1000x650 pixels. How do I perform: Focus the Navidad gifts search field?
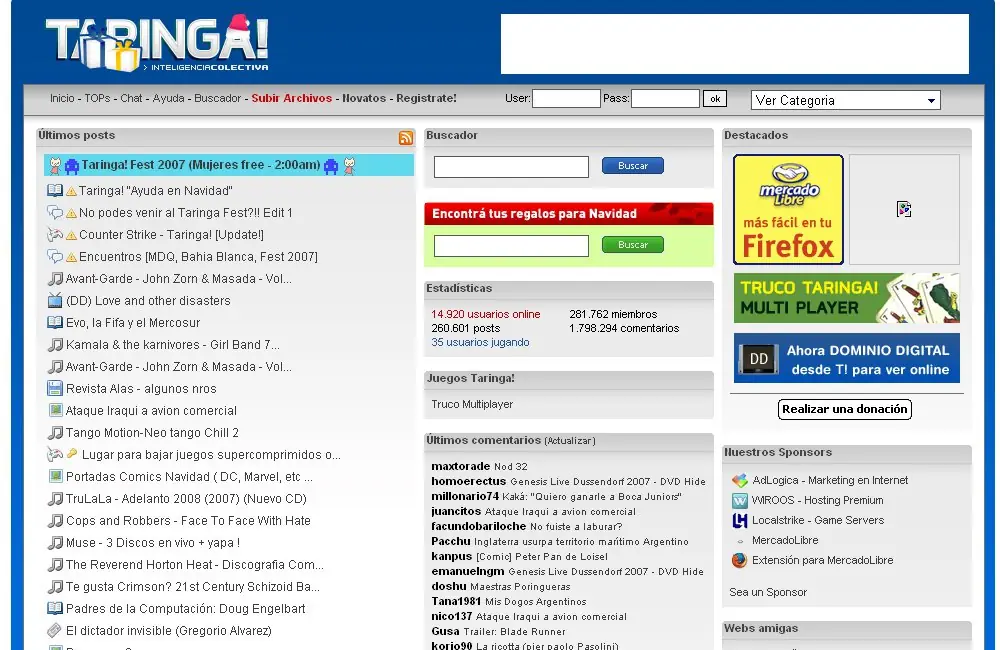point(511,246)
